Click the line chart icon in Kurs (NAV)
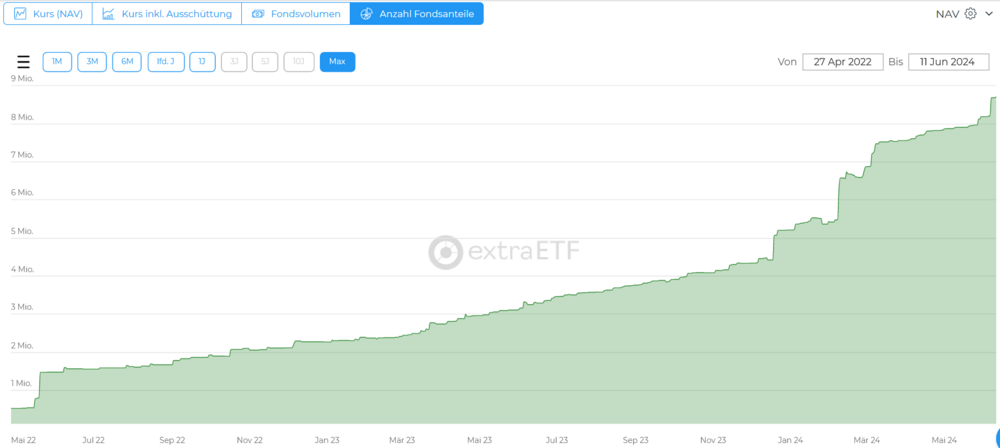 click(x=20, y=14)
